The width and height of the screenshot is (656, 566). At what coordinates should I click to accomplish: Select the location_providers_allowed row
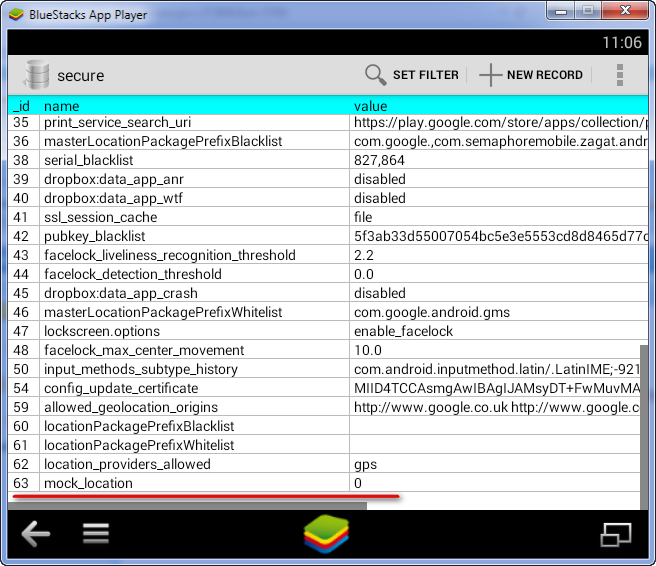click(x=127, y=464)
